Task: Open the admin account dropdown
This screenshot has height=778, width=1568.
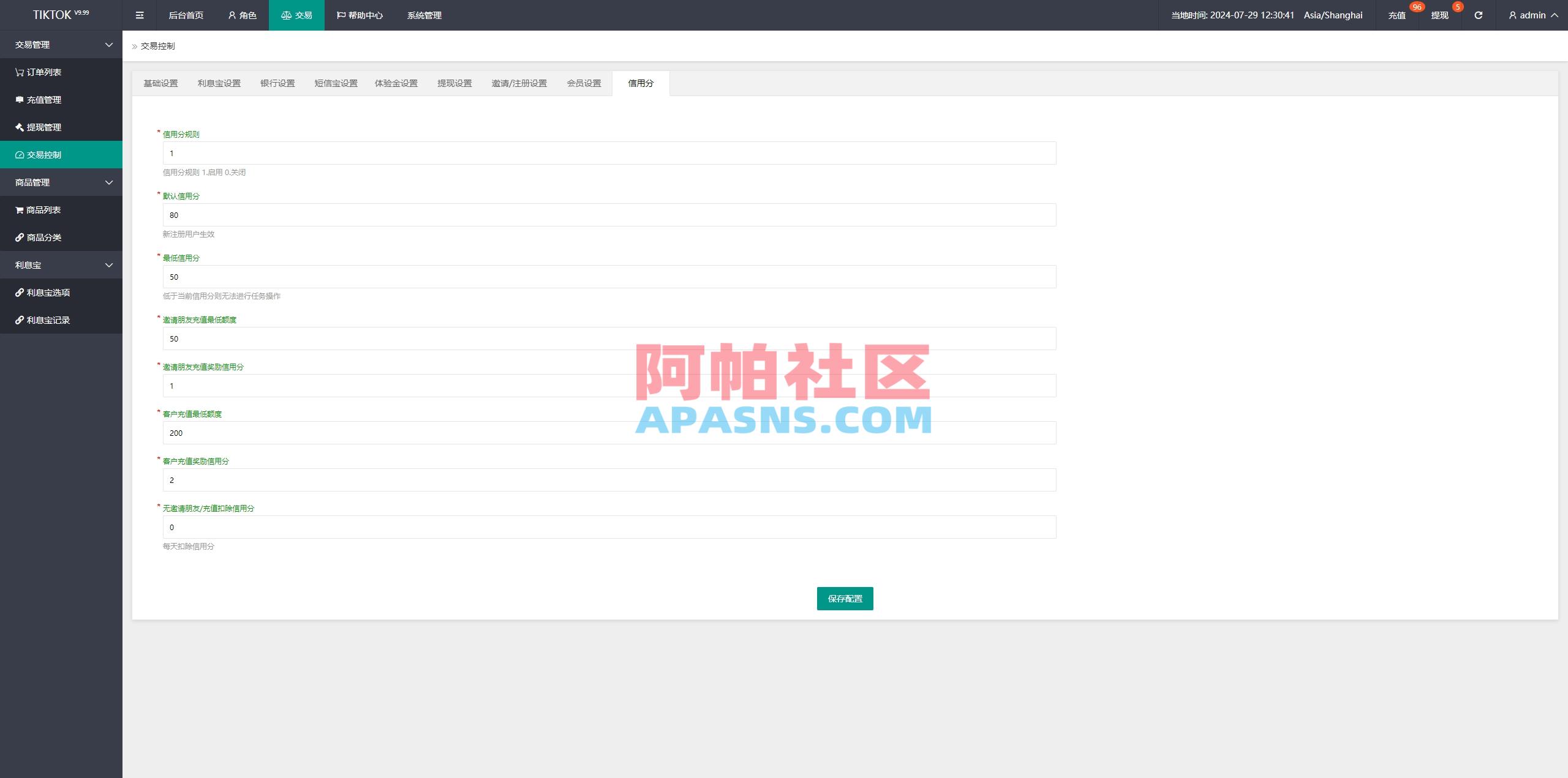Action: point(1532,15)
